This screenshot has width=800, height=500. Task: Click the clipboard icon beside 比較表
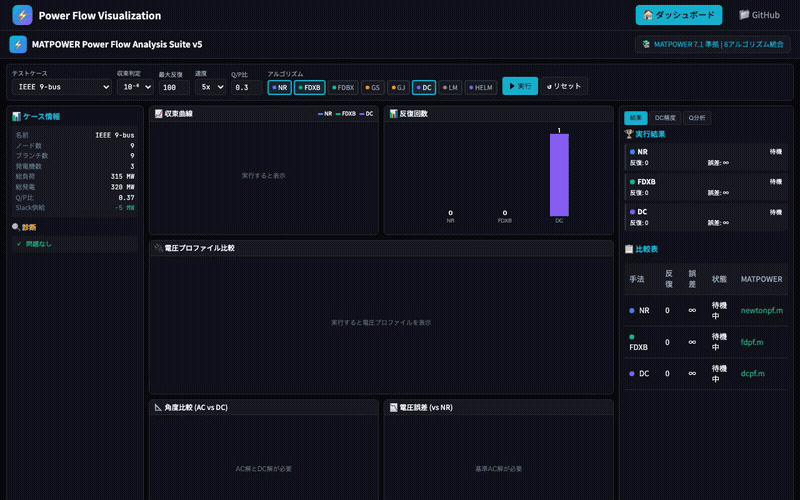(628, 248)
